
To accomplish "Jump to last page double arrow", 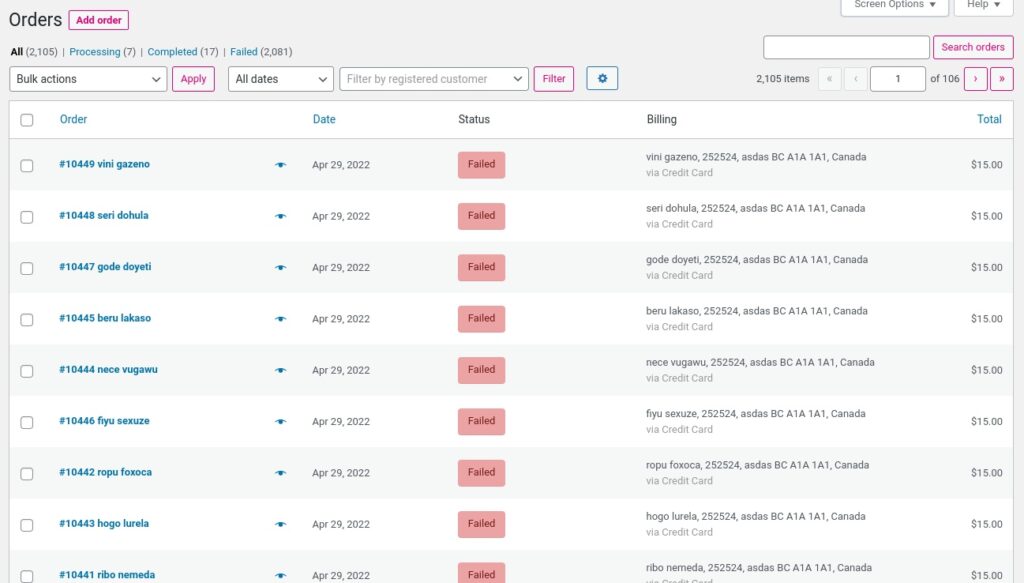I will [1001, 79].
